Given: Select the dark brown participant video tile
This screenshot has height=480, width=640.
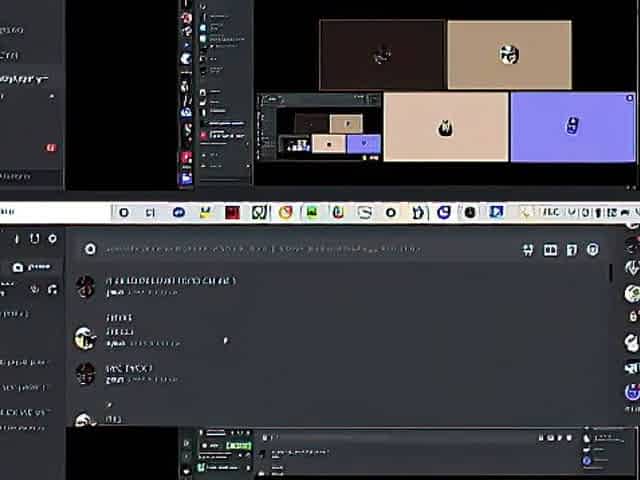Looking at the screenshot, I should pyautogui.click(x=381, y=55).
